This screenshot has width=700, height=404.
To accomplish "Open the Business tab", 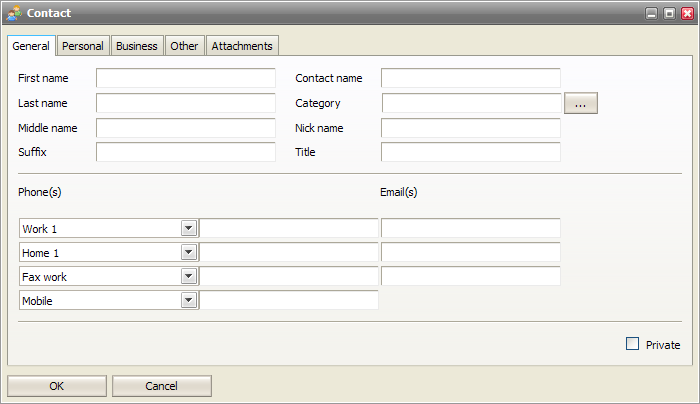I will 136,46.
